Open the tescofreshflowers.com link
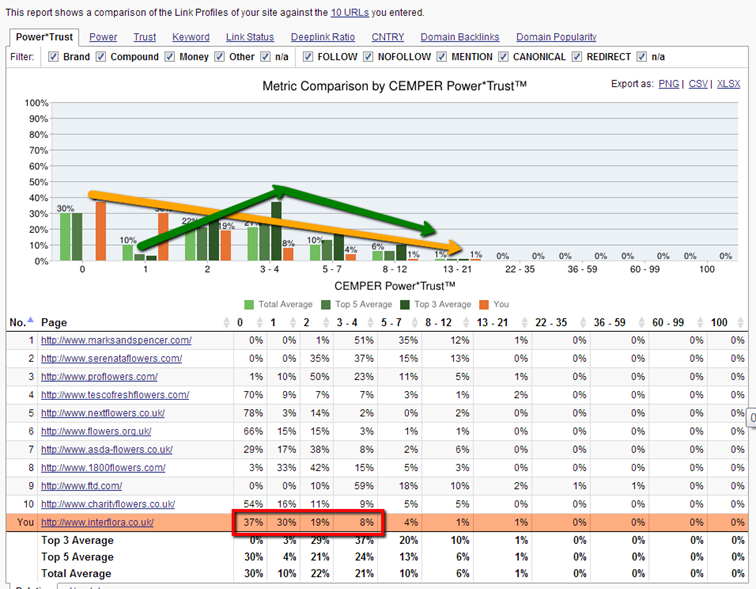Viewport: 756px width, 589px height. coord(115,395)
